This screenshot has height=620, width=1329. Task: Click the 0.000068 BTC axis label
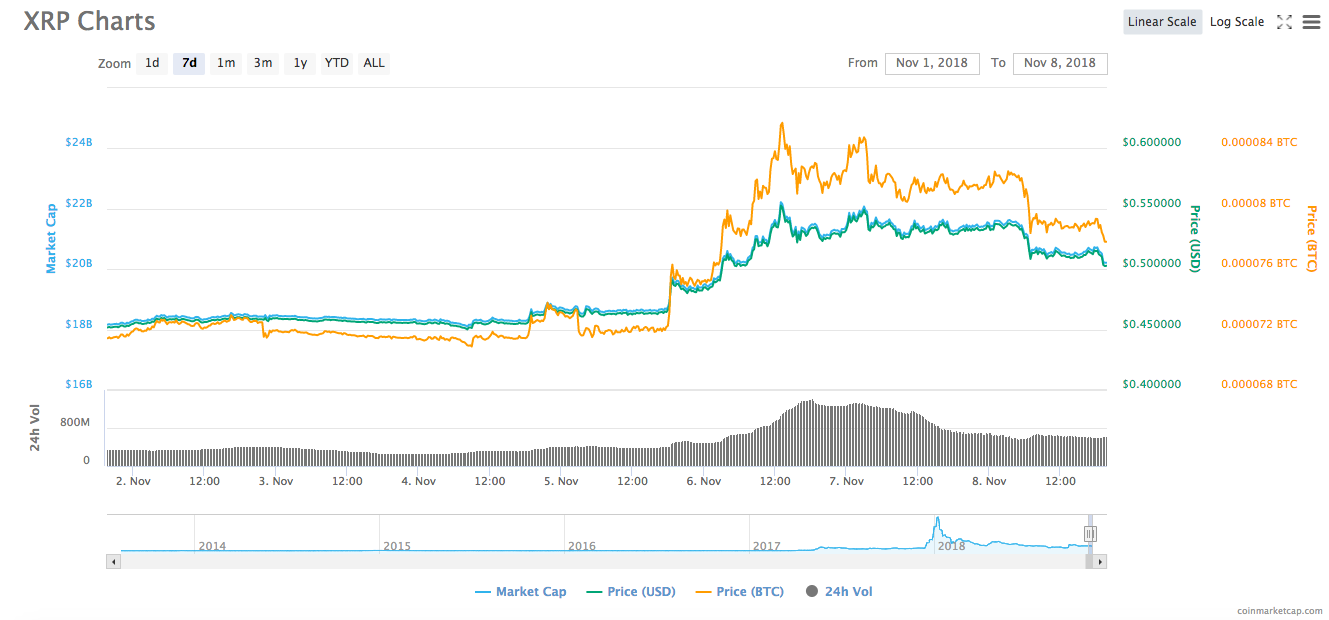click(x=1259, y=384)
